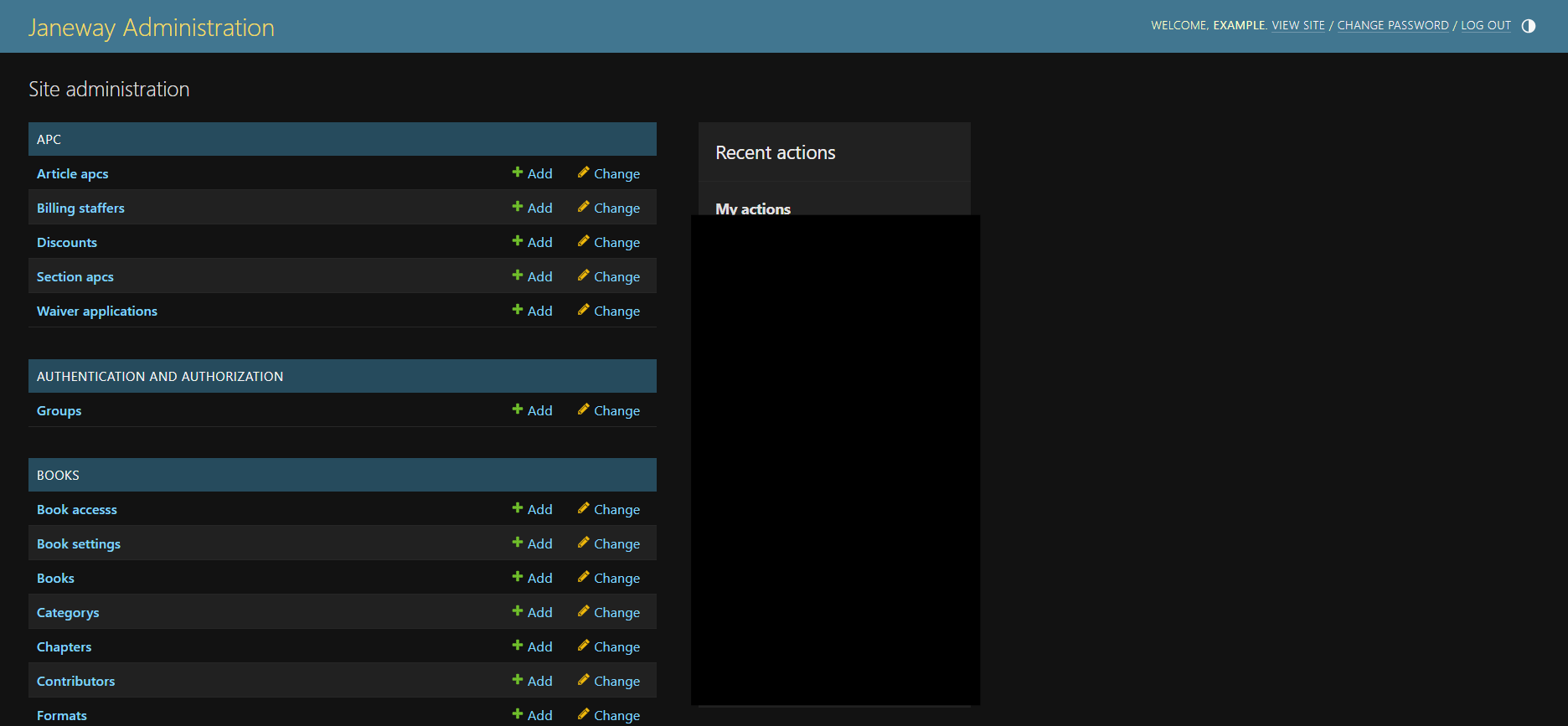Change Article apcs entries
The height and width of the screenshot is (726, 1568).
click(609, 173)
